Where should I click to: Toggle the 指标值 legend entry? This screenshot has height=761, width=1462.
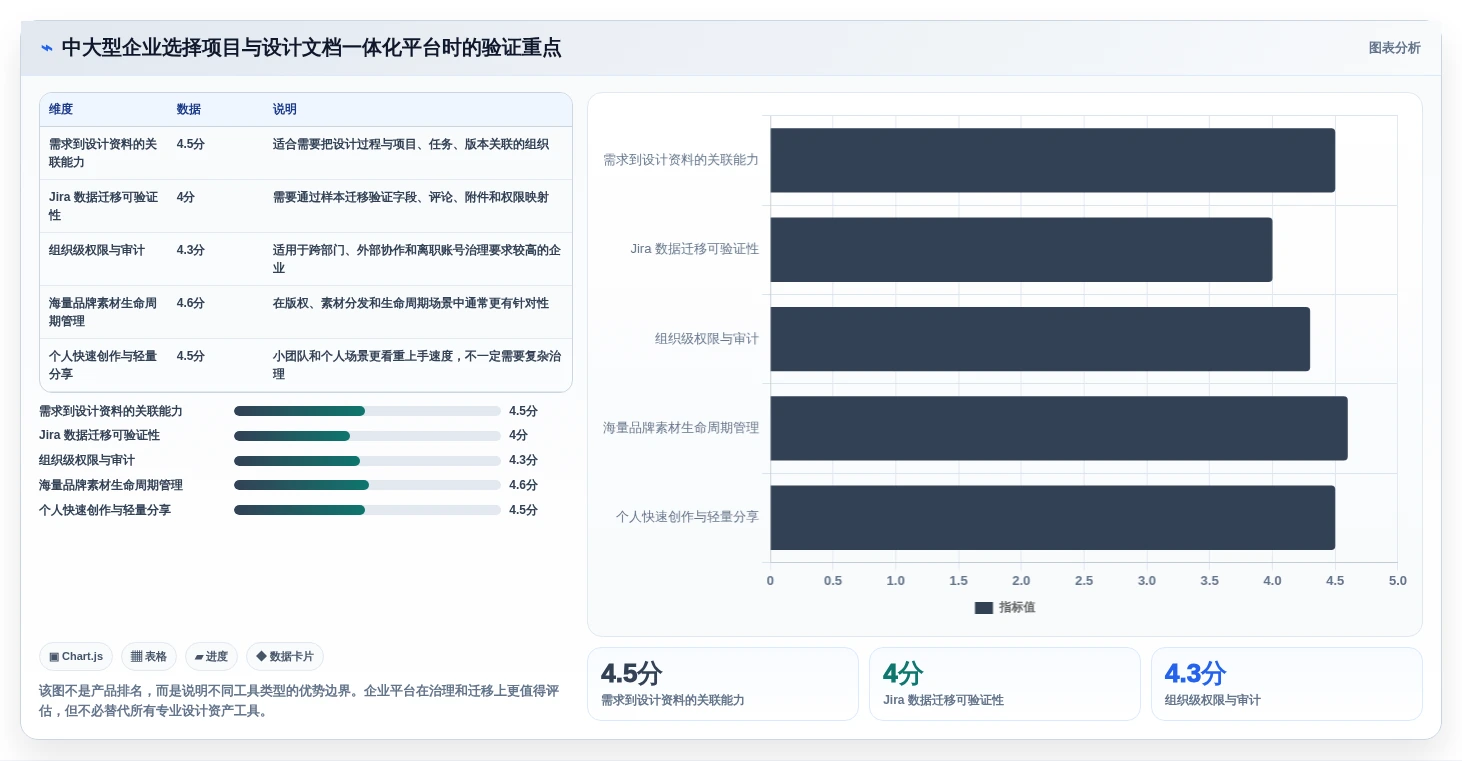click(x=1005, y=607)
